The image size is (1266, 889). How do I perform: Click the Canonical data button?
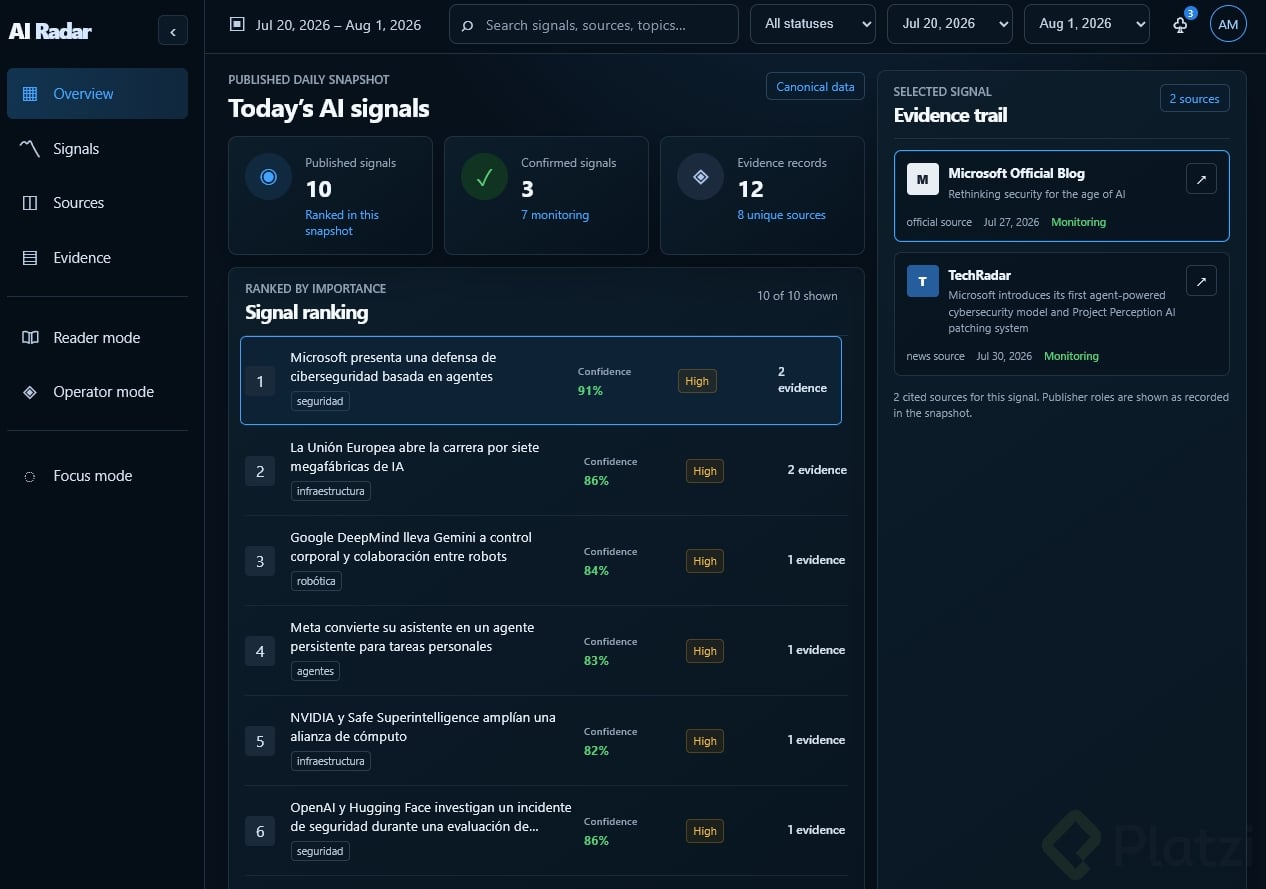coord(815,87)
